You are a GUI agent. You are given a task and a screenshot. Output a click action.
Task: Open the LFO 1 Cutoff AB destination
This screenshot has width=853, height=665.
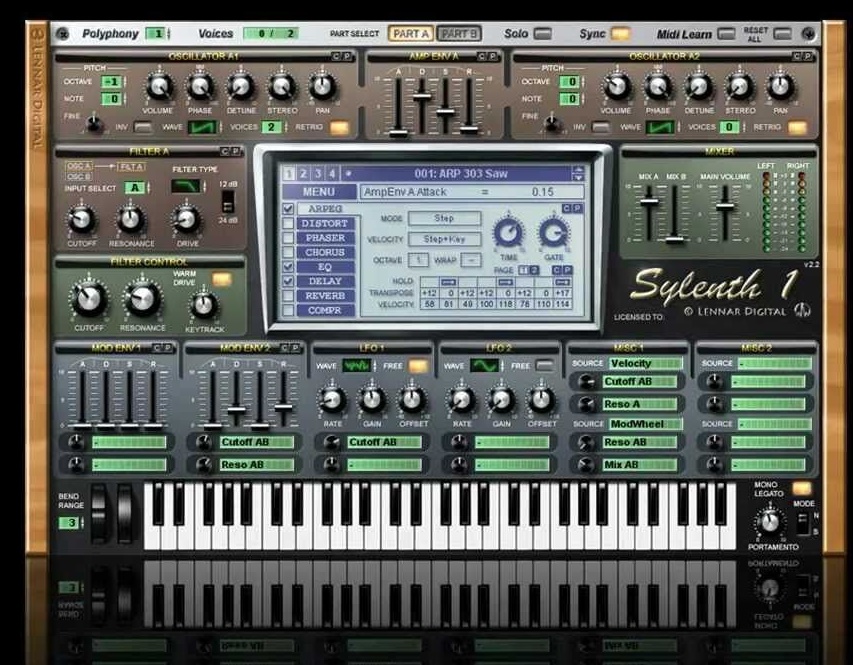pos(385,442)
